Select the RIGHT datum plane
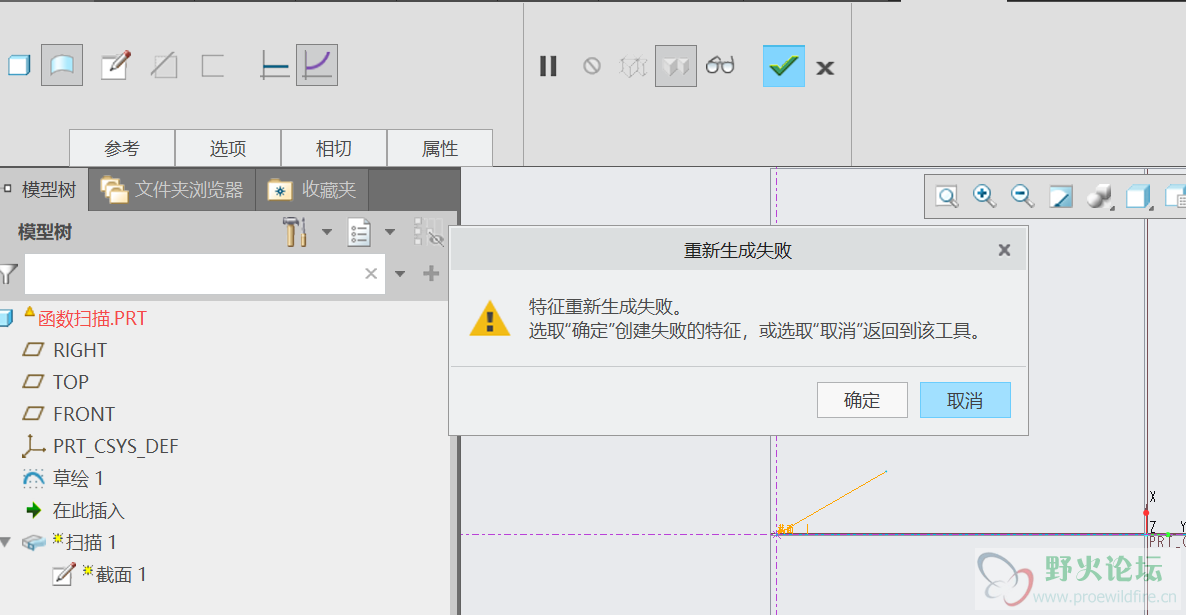1186x615 pixels. 79,350
